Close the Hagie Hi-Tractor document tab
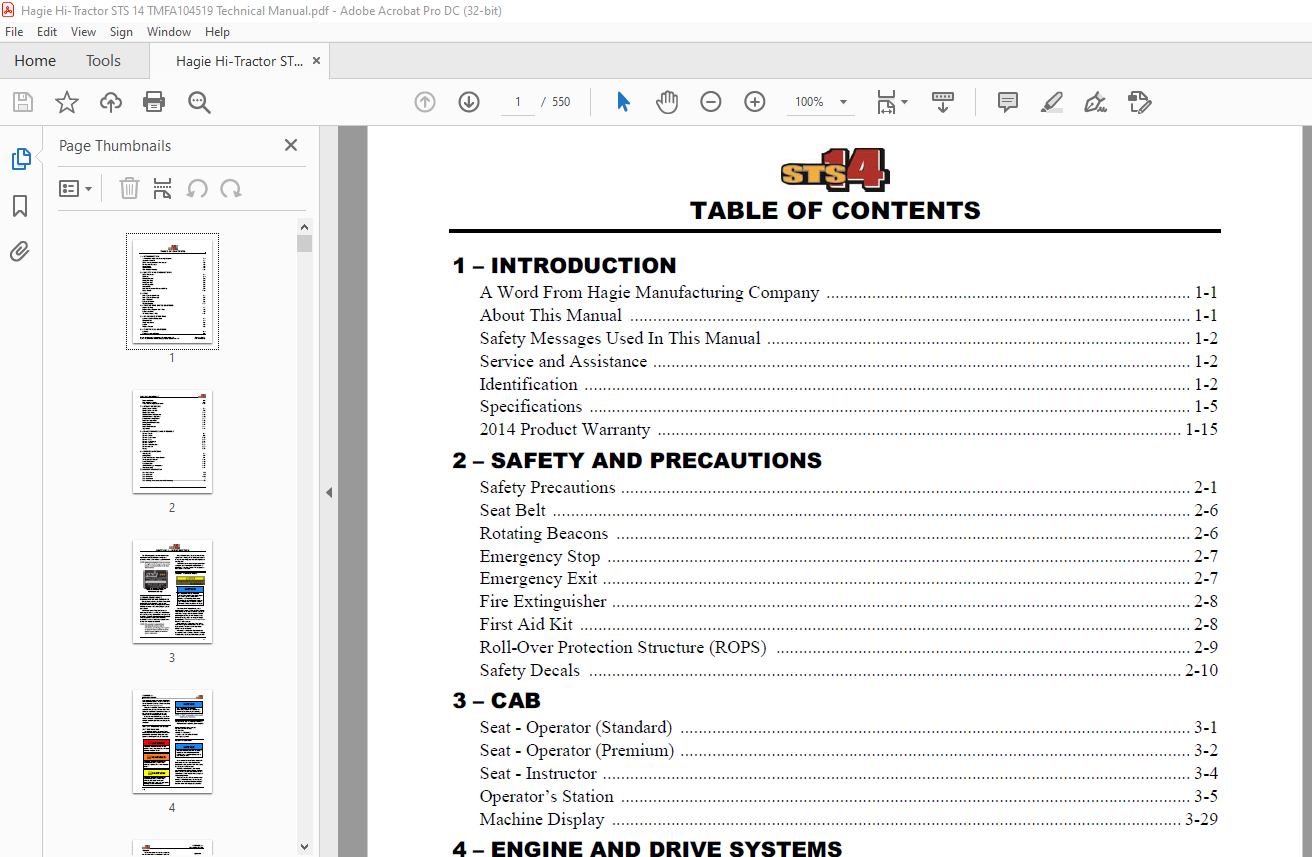Screen dimensions: 1312x857 [x=317, y=61]
